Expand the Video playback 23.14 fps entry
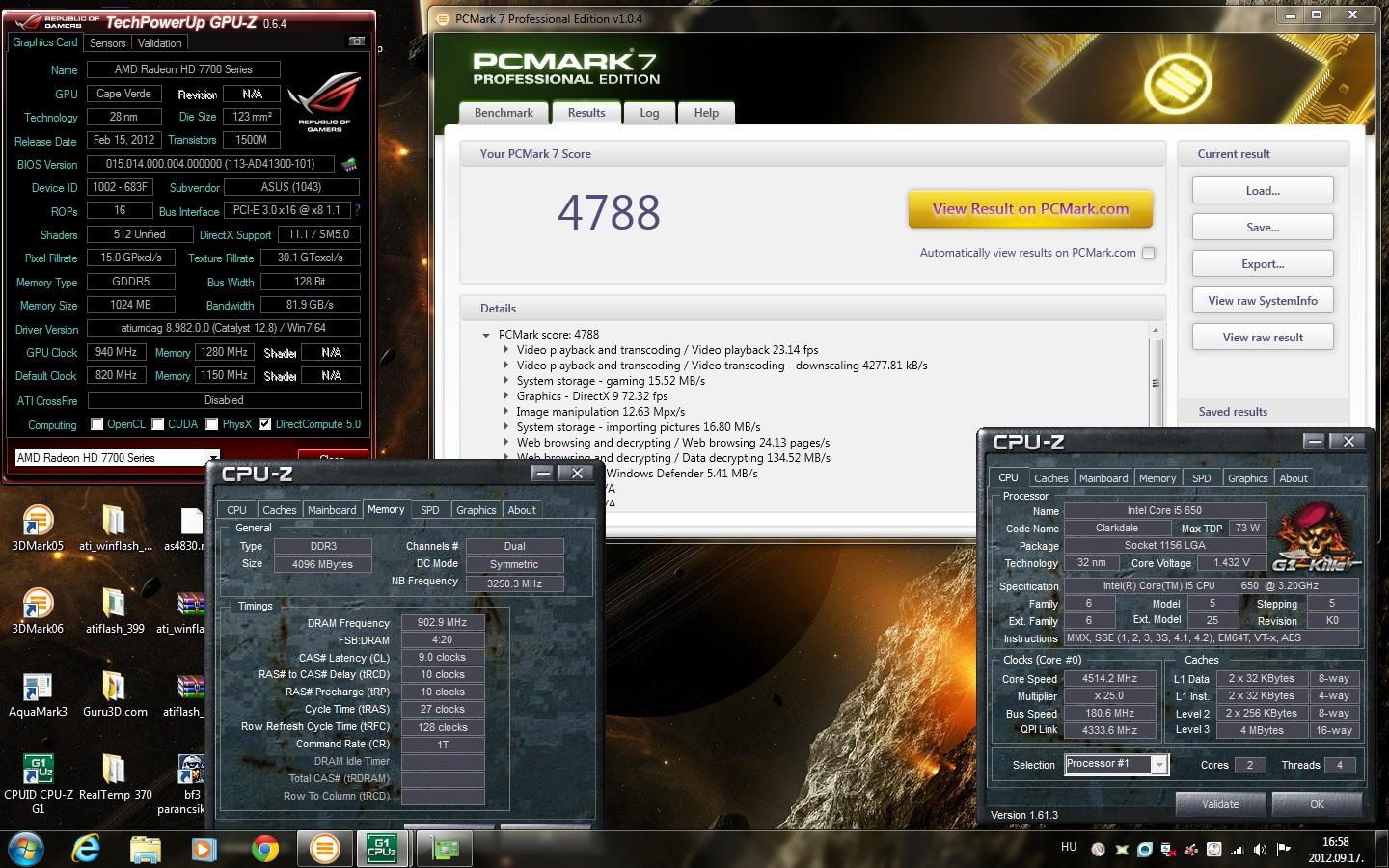Image resolution: width=1389 pixels, height=868 pixels. pos(506,350)
